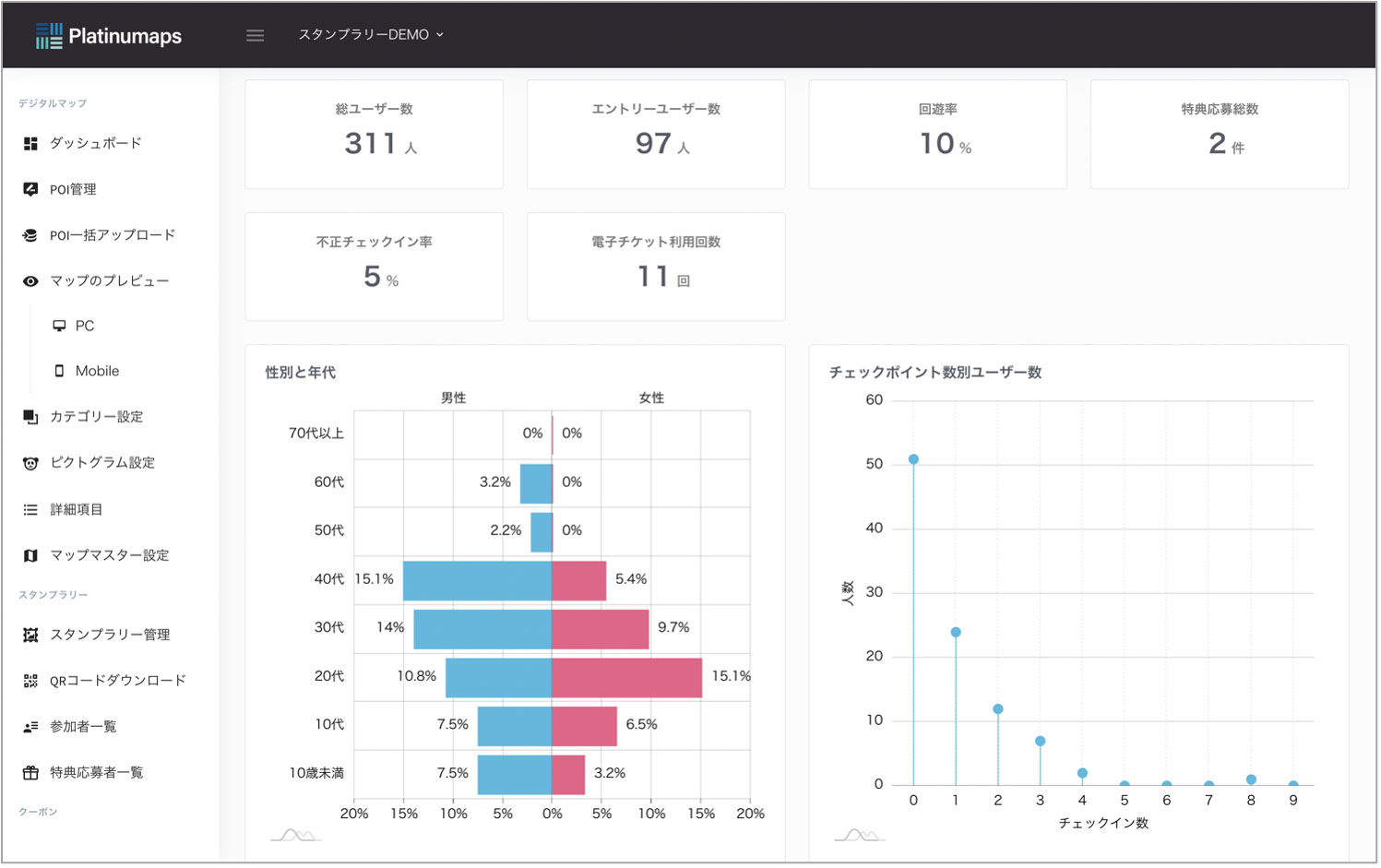Open the スタンプラリーDEMO project dropdown

pyautogui.click(x=371, y=34)
